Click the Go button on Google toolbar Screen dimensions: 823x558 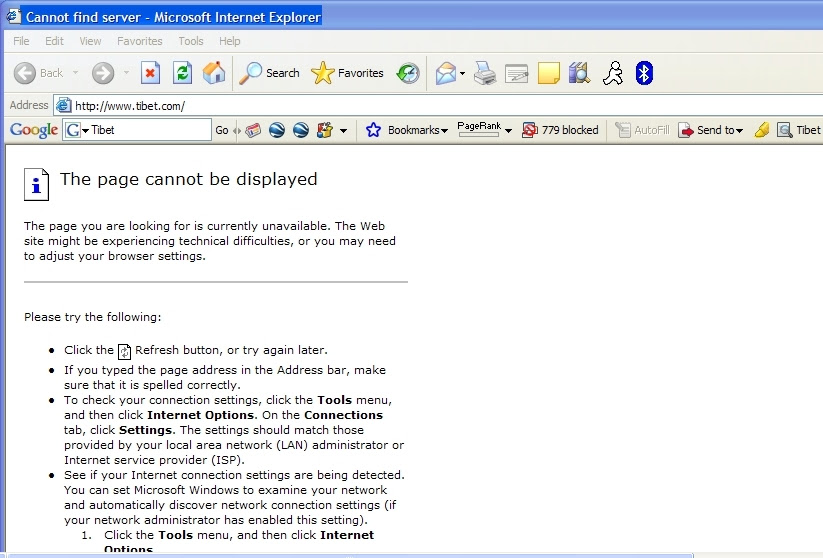point(221,130)
